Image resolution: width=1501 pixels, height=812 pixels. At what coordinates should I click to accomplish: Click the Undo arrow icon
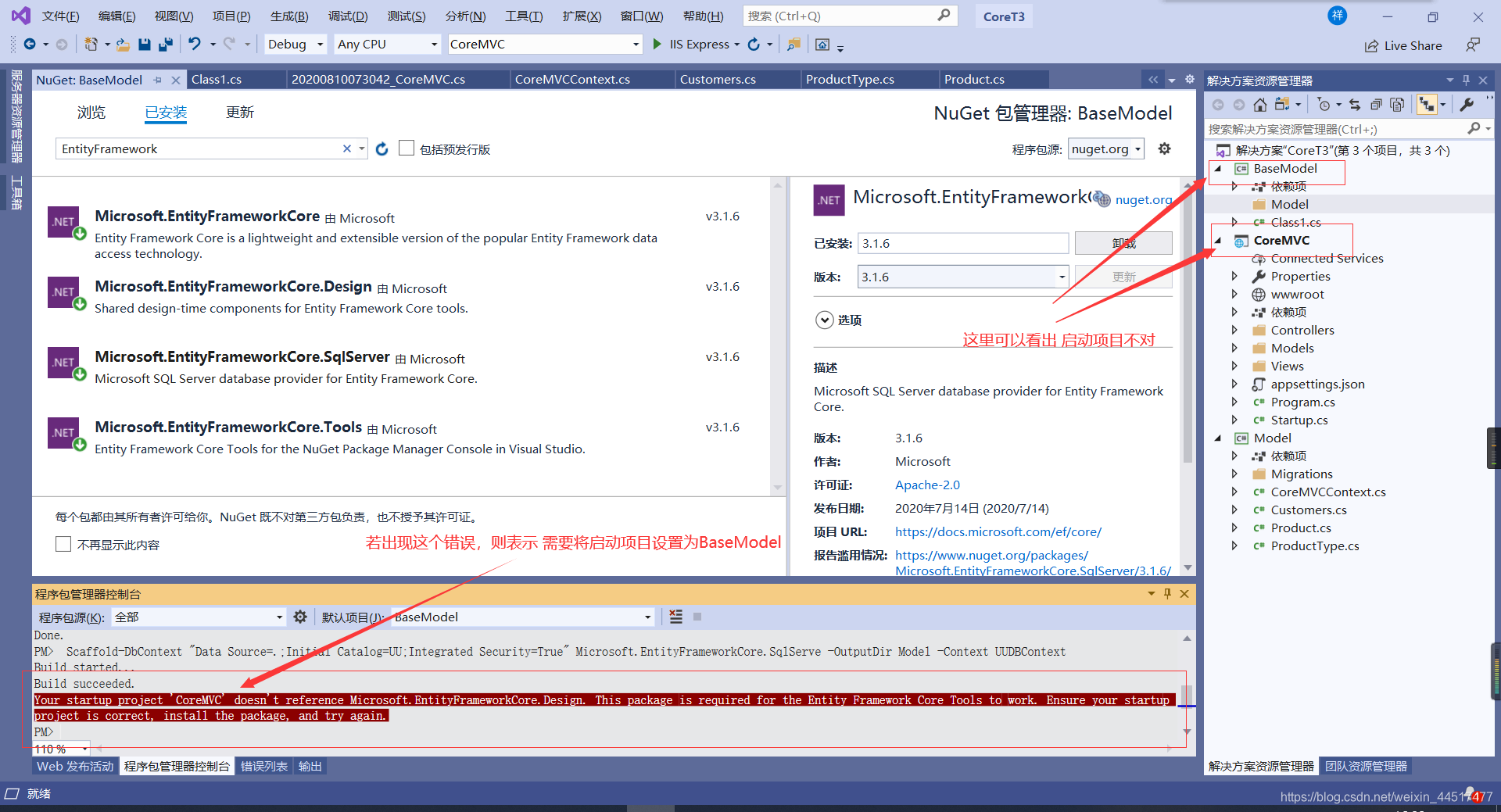[x=195, y=45]
